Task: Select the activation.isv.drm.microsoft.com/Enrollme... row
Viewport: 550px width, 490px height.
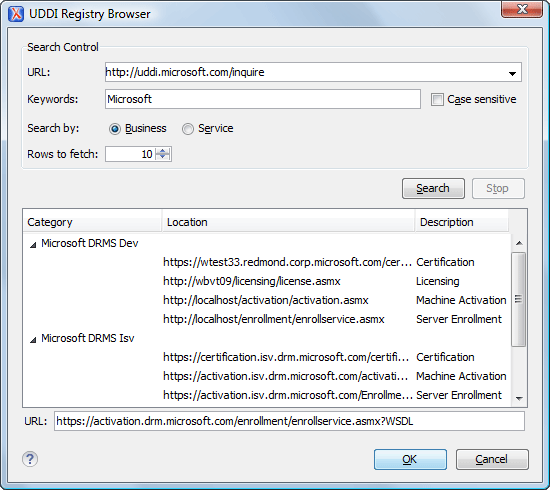Action: [x=288, y=395]
